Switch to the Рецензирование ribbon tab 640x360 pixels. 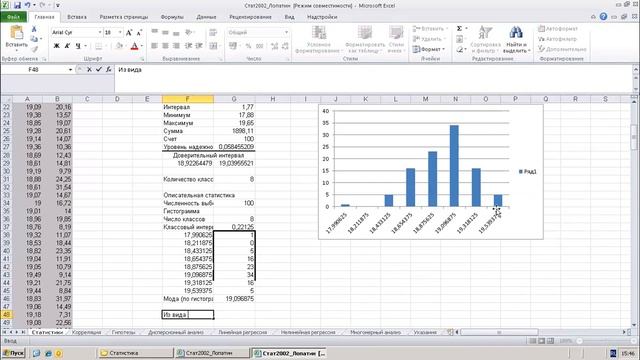point(250,17)
